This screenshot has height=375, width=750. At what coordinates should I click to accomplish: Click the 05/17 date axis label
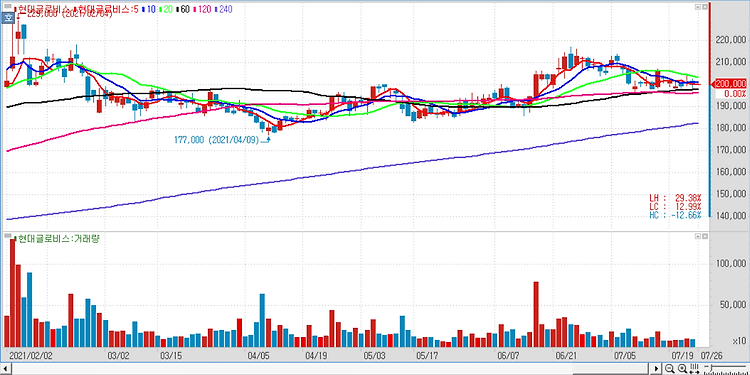pos(427,356)
